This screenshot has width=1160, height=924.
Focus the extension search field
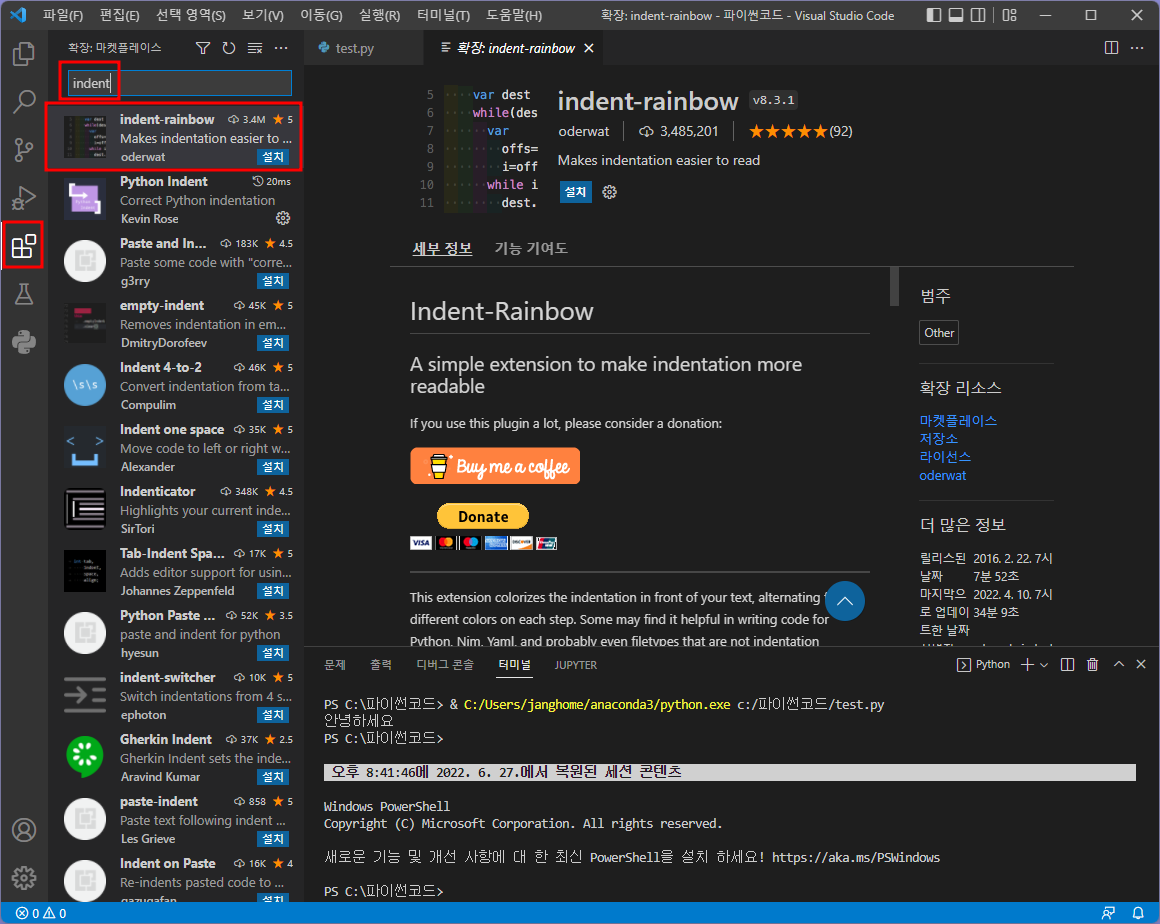pyautogui.click(x=180, y=83)
